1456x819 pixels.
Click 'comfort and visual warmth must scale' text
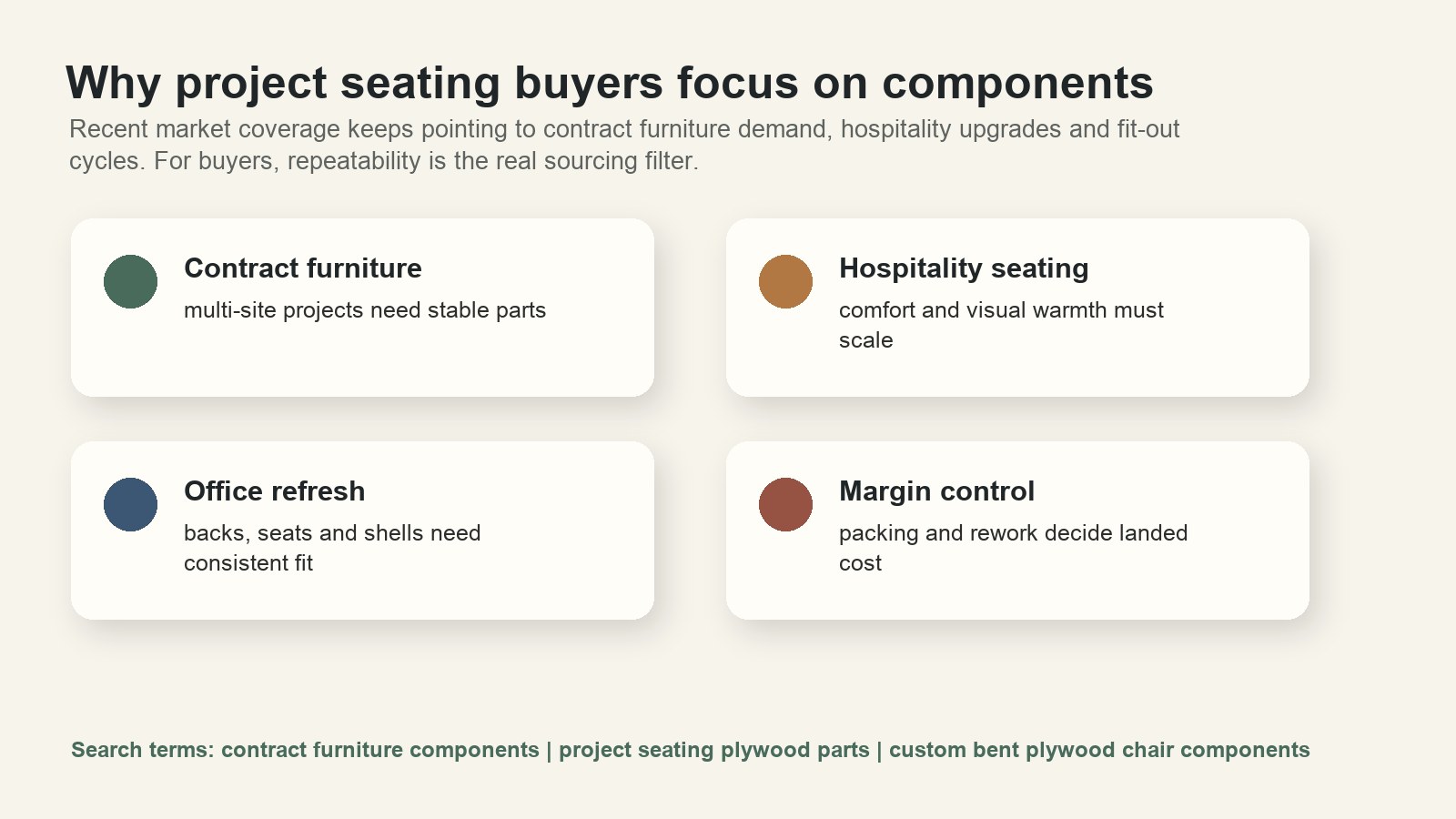pyautogui.click(x=1001, y=325)
